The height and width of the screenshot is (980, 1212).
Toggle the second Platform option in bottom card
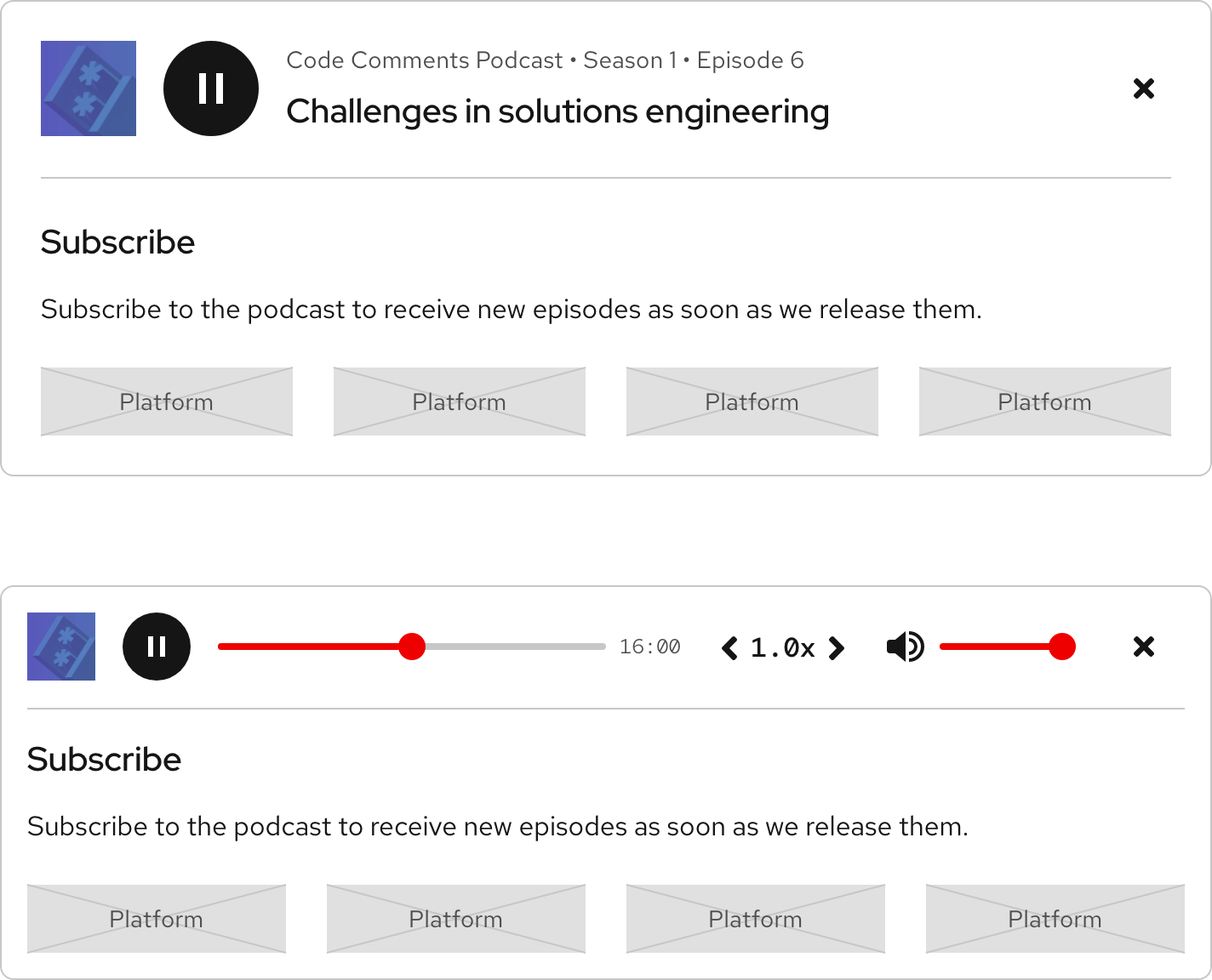455,919
